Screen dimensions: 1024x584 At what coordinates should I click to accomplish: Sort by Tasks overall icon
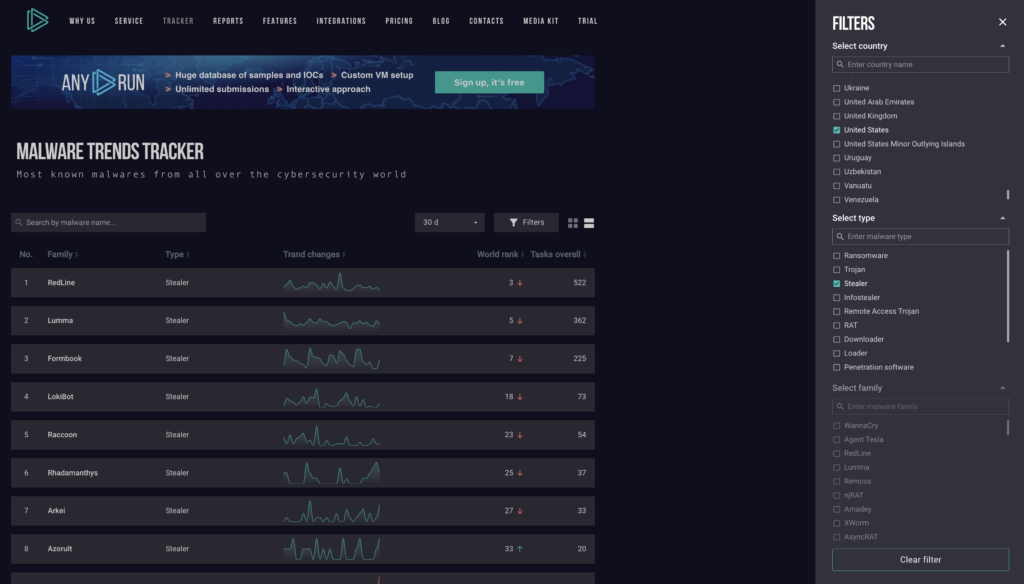pos(585,255)
